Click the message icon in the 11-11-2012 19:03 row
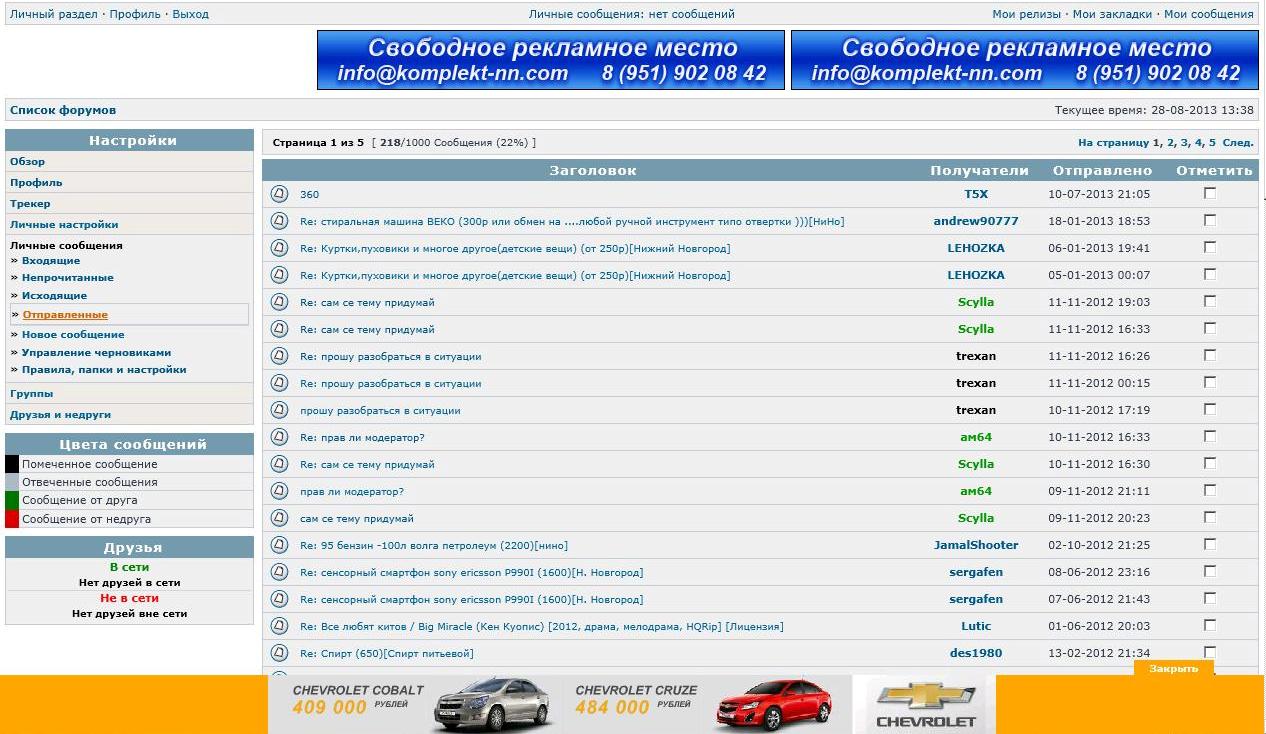 coord(280,302)
